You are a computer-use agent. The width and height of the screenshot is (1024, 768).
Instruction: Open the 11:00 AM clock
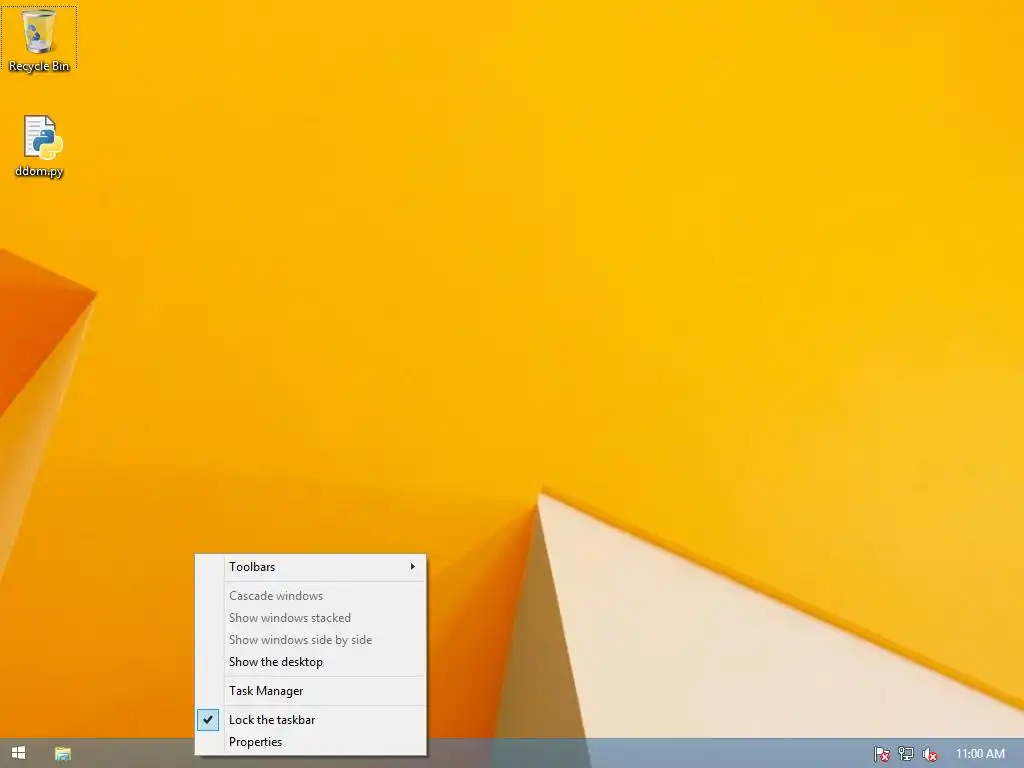[980, 754]
